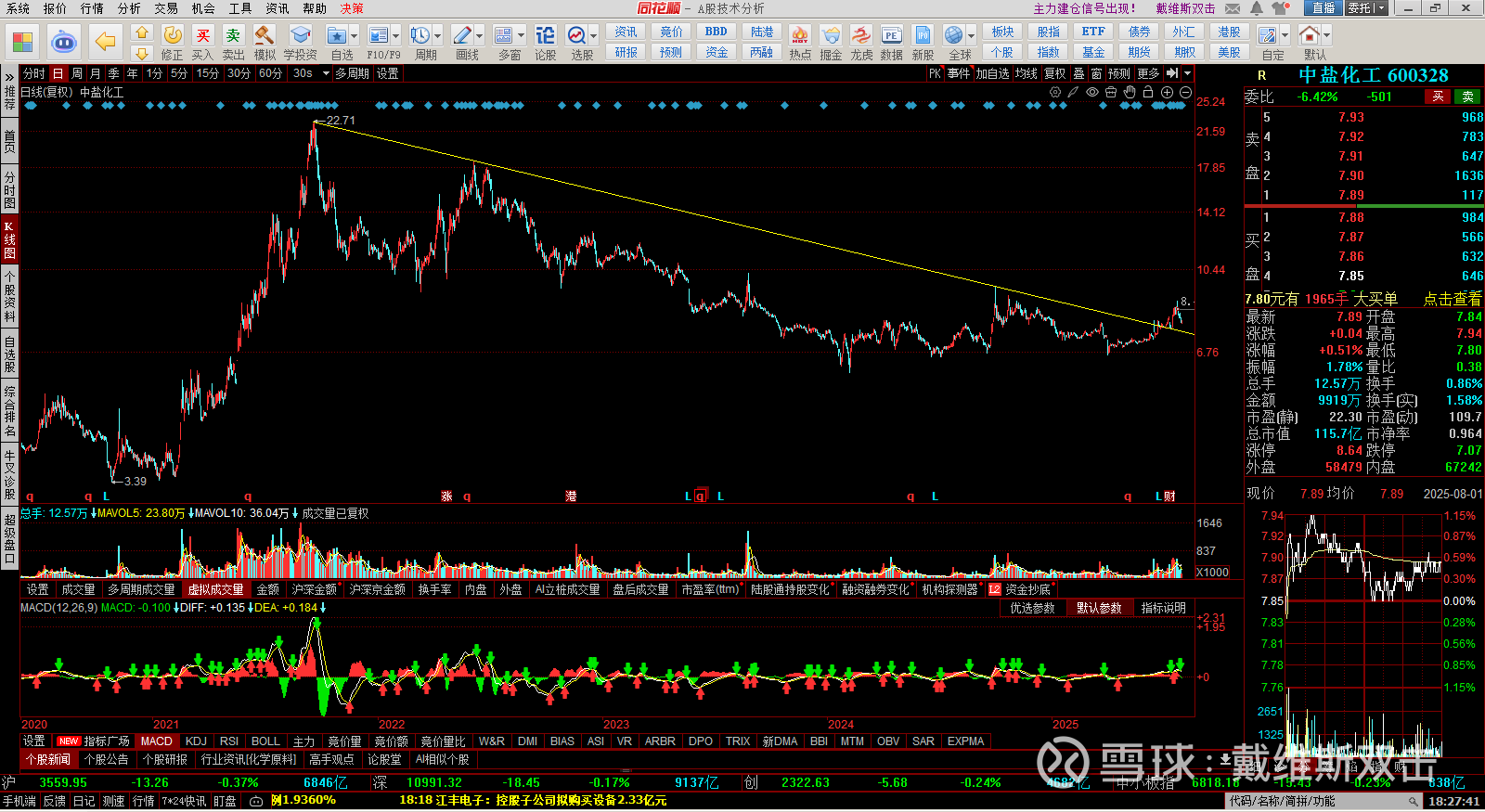Open the 龙虎 dragon icon

pos(861,35)
